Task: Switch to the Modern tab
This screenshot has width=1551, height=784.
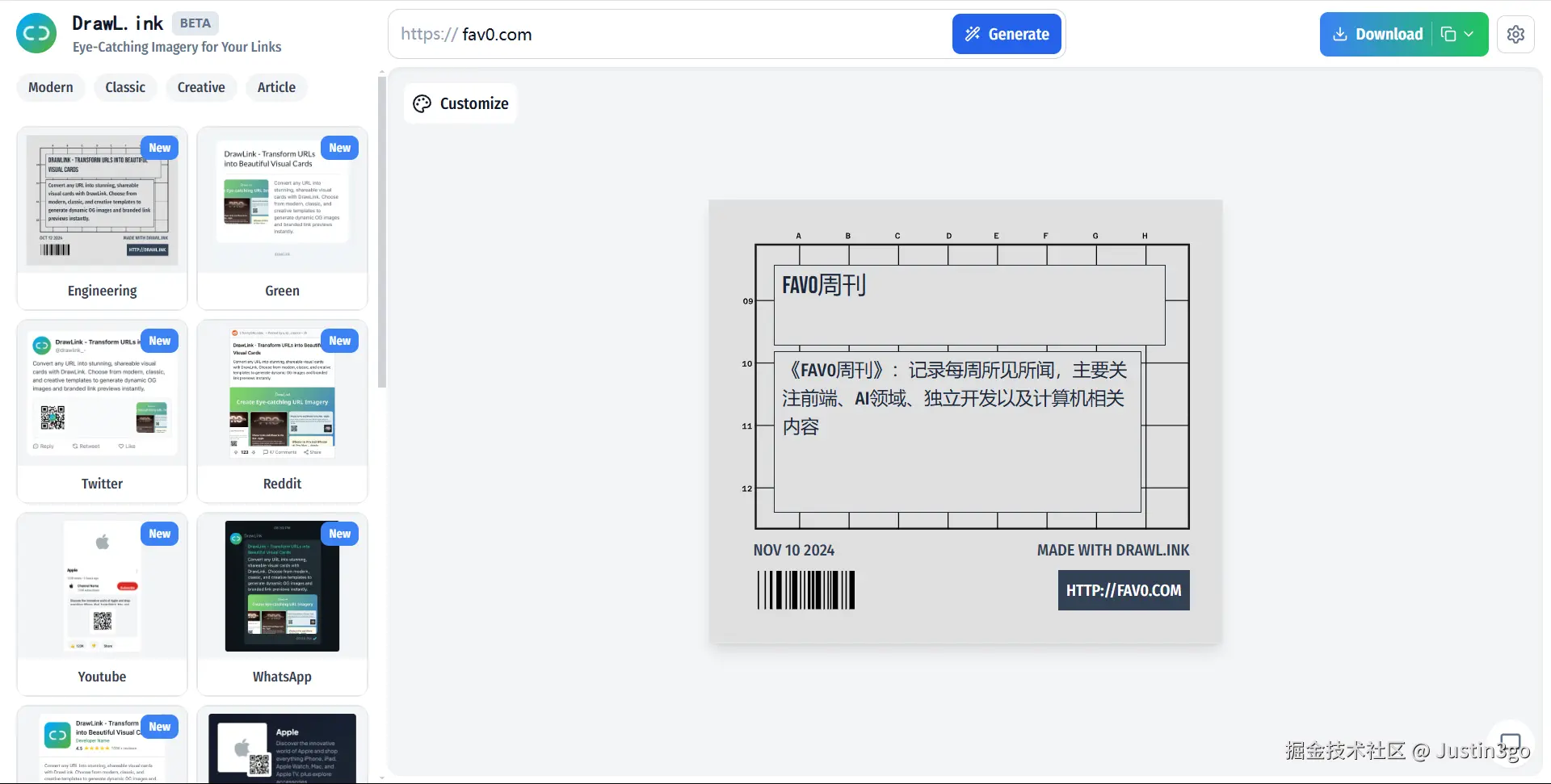Action: (x=50, y=87)
